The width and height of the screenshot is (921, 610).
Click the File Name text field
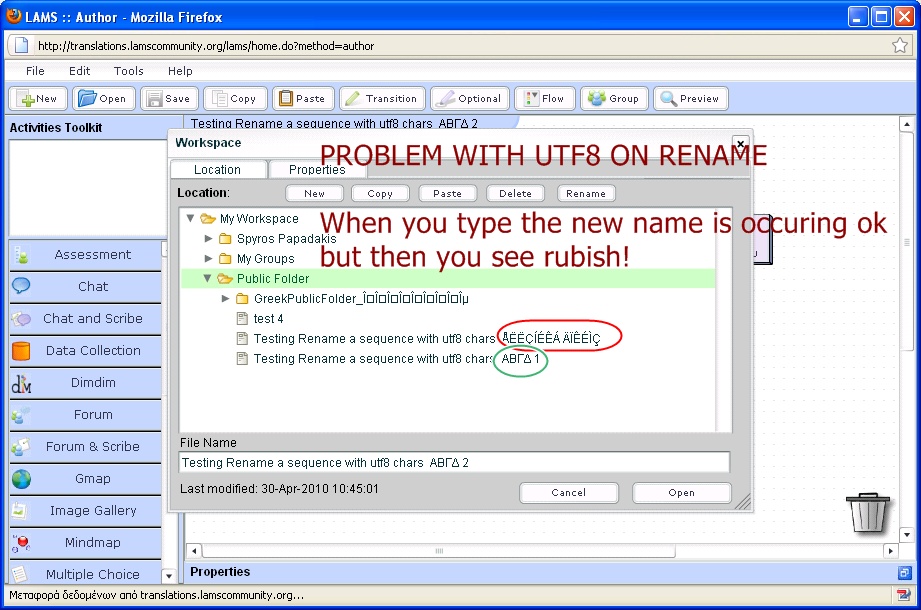coord(454,463)
